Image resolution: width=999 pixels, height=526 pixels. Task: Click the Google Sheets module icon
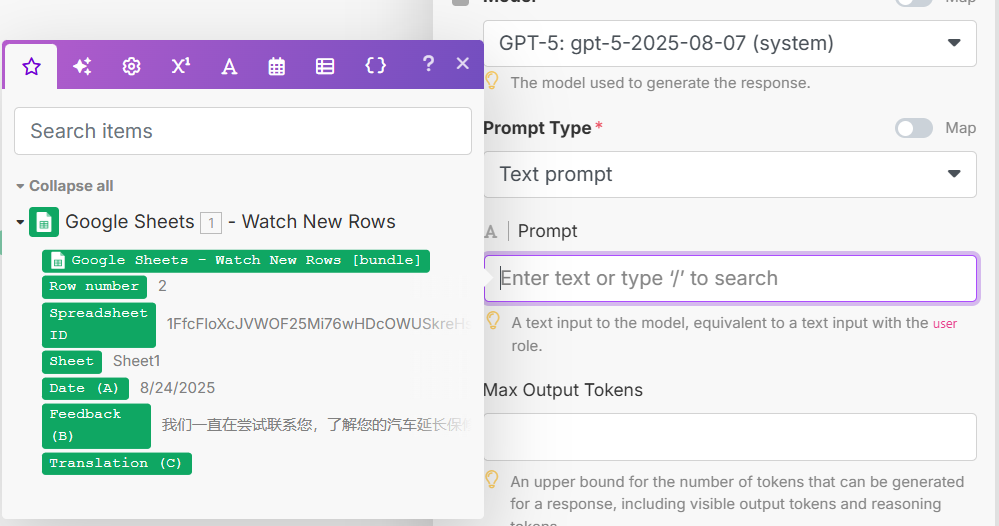pos(44,222)
